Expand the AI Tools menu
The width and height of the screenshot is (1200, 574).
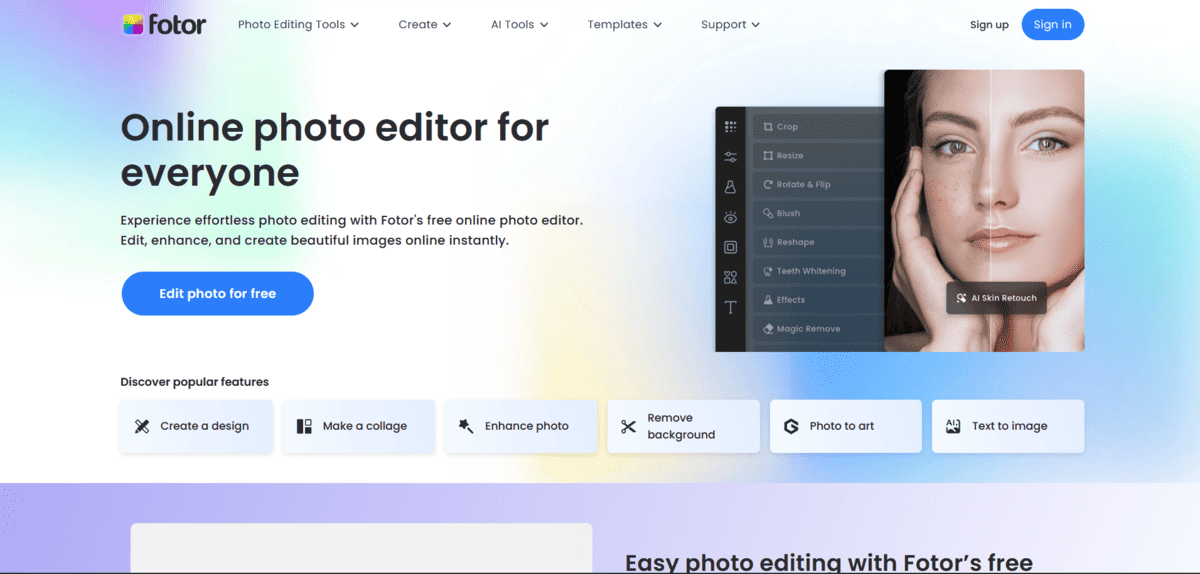tap(519, 25)
